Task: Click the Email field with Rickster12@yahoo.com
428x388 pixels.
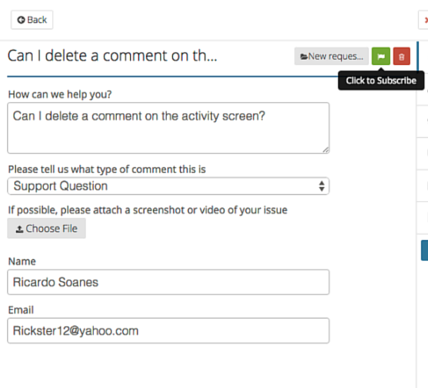Action: coord(168,331)
